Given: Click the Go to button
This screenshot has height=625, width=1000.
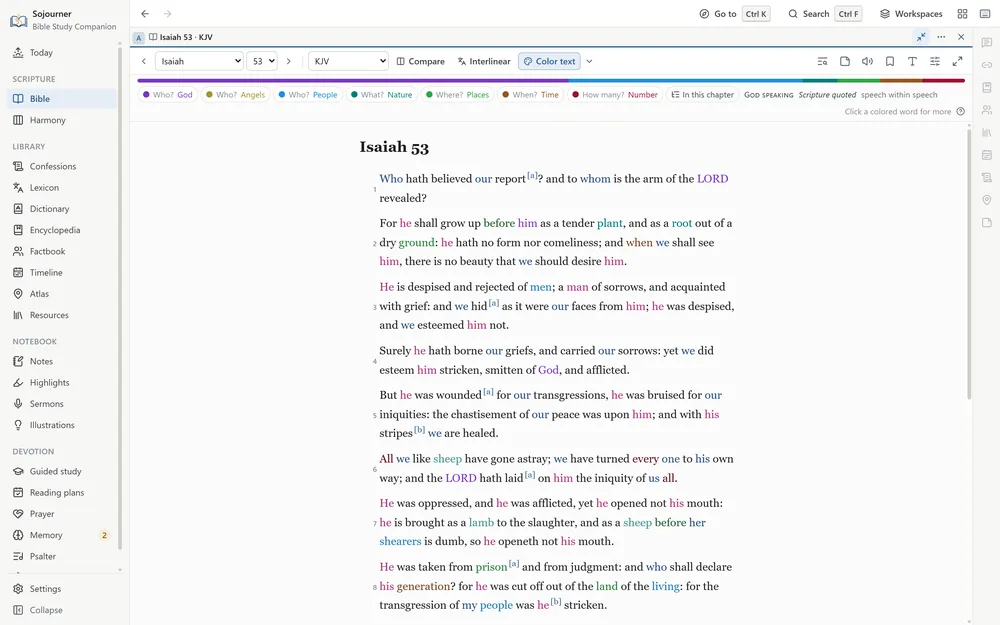Looking at the screenshot, I should pyautogui.click(x=735, y=13).
